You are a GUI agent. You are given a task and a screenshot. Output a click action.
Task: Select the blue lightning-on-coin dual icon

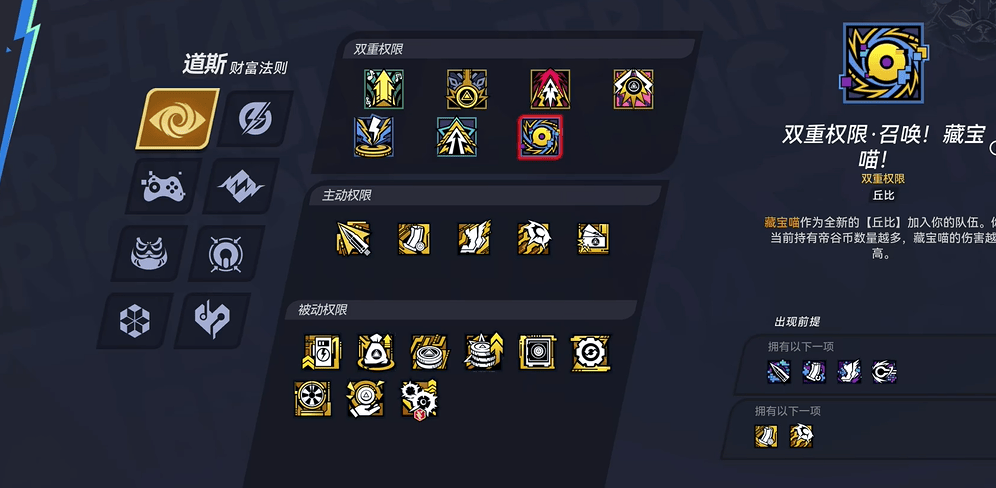[x=374, y=136]
